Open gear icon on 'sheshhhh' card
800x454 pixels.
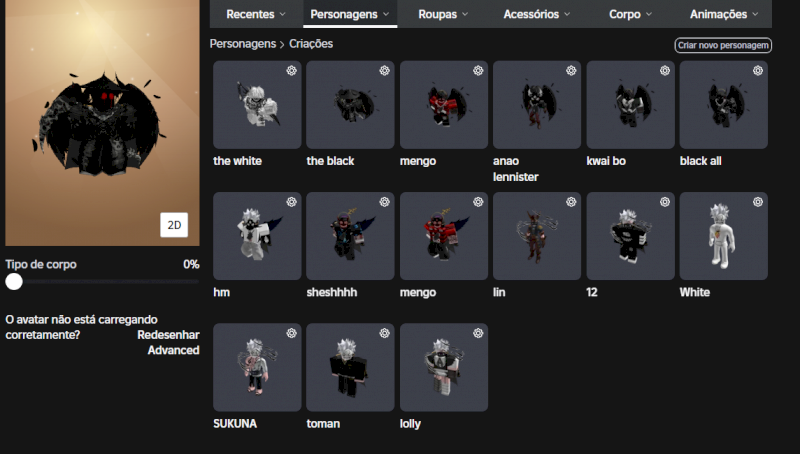click(x=385, y=202)
